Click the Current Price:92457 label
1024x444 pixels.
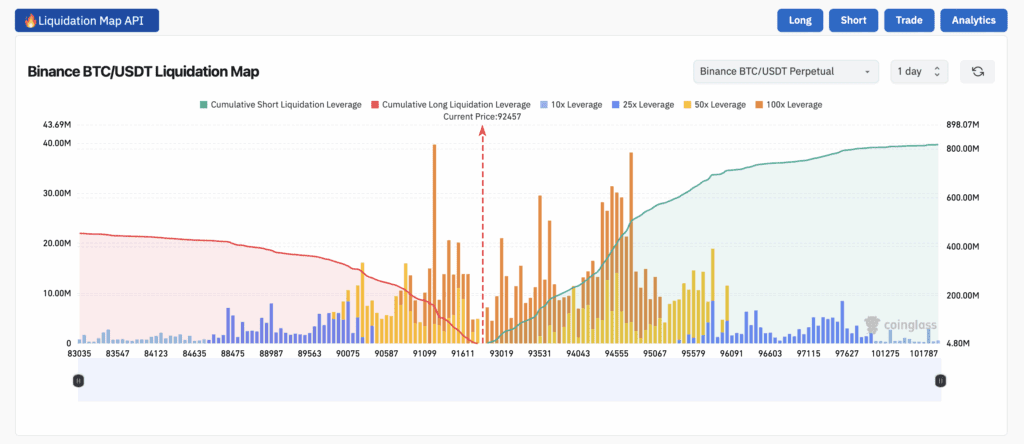coord(482,116)
